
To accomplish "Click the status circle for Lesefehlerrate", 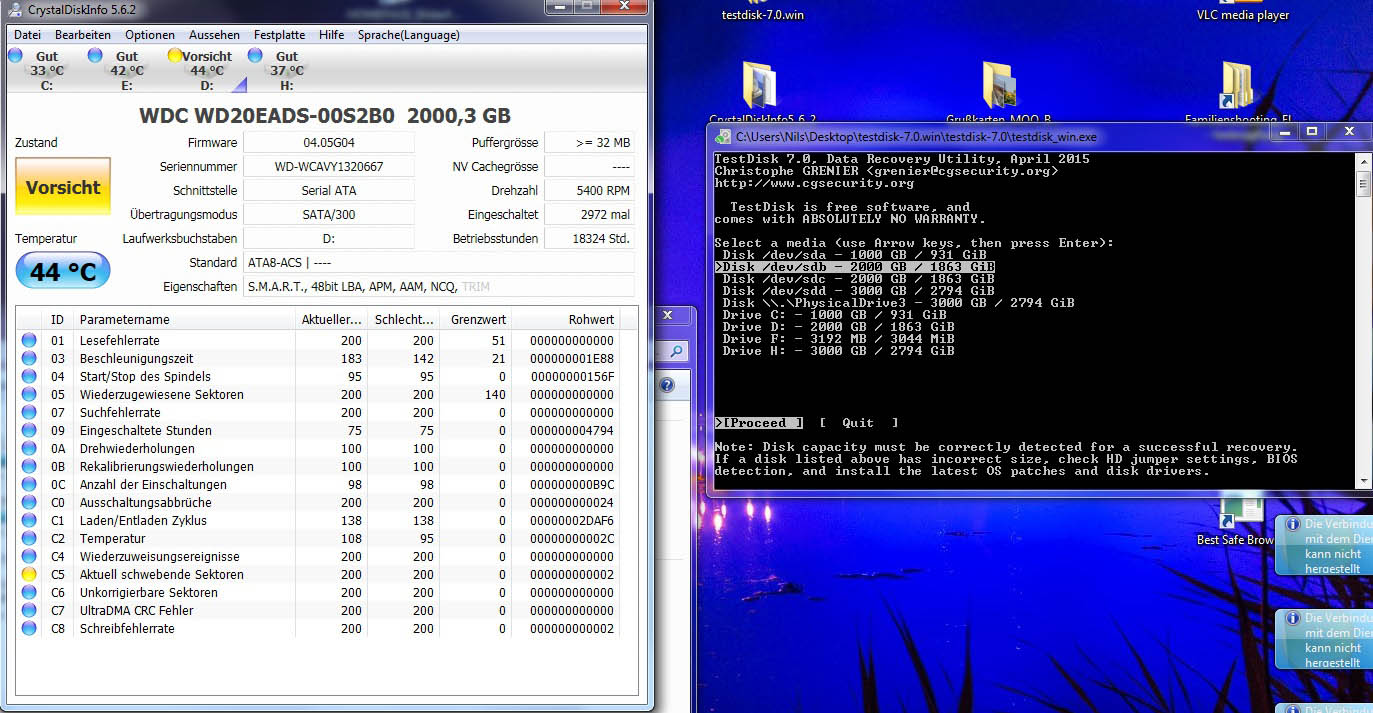I will 29,340.
